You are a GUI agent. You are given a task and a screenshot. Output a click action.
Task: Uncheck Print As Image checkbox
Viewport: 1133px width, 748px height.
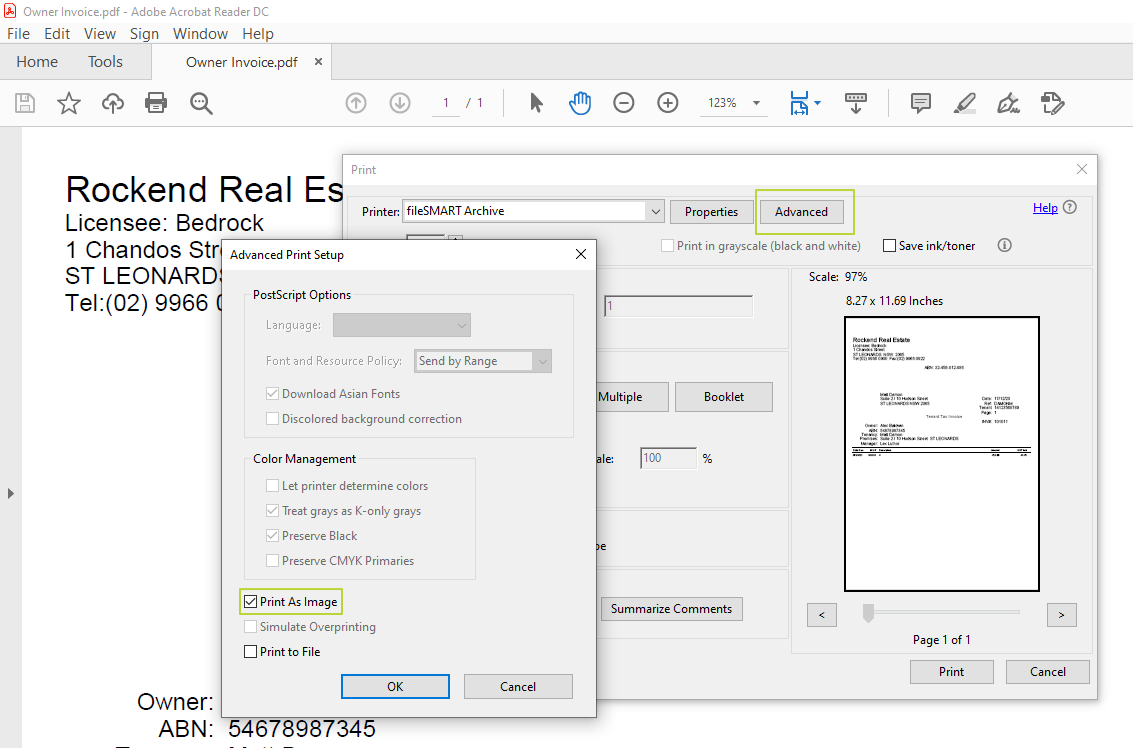click(x=251, y=602)
